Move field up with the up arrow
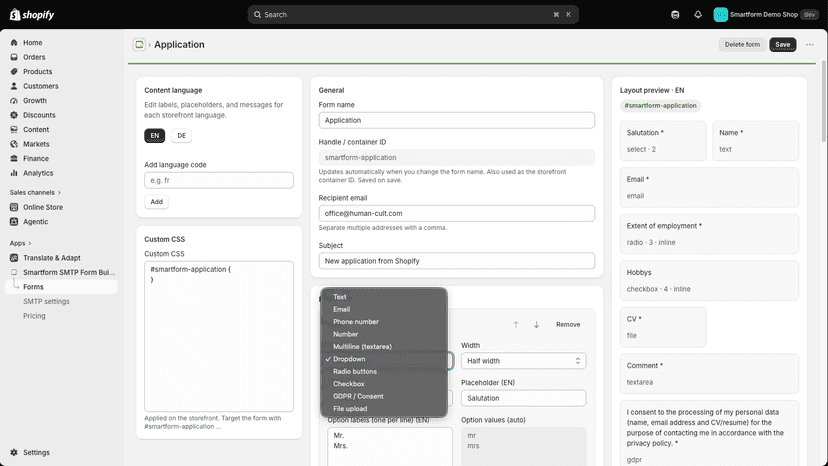The height and width of the screenshot is (466, 828). click(516, 324)
